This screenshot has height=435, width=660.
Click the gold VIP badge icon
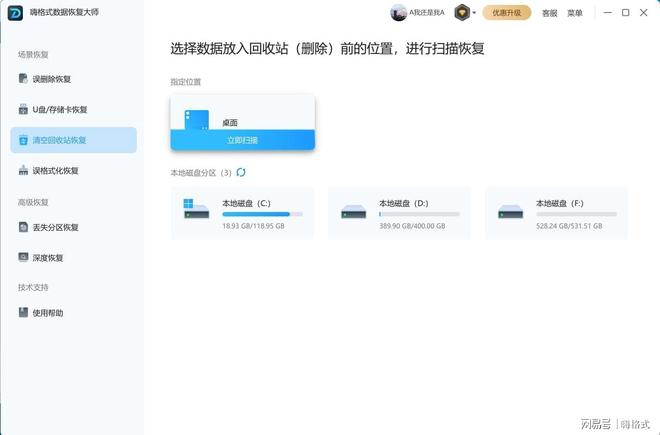(x=462, y=13)
